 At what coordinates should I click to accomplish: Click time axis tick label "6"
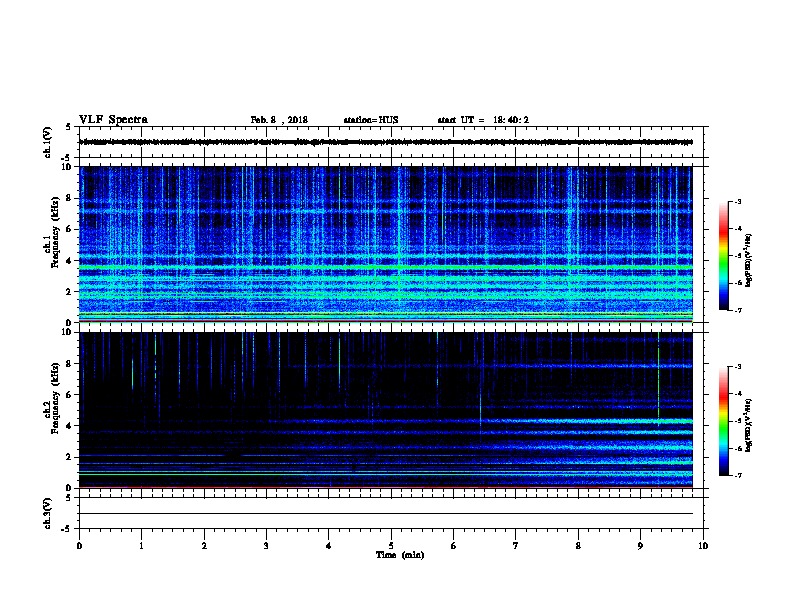click(x=454, y=546)
